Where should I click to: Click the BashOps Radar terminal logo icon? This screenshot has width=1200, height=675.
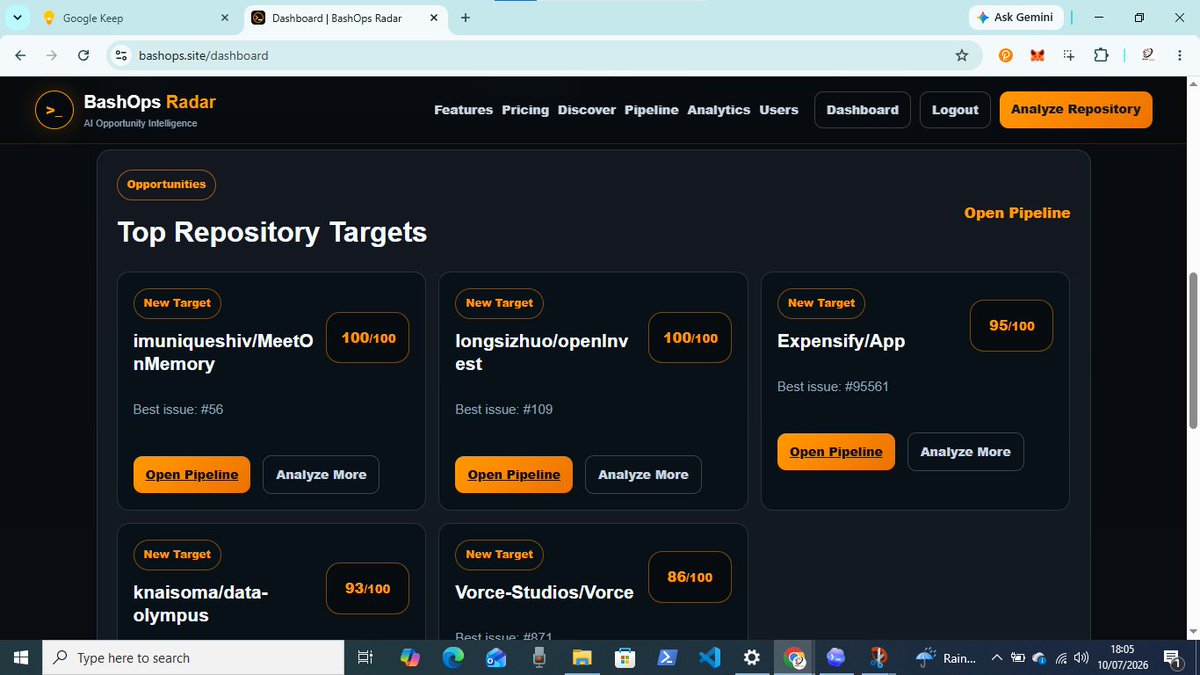[54, 110]
